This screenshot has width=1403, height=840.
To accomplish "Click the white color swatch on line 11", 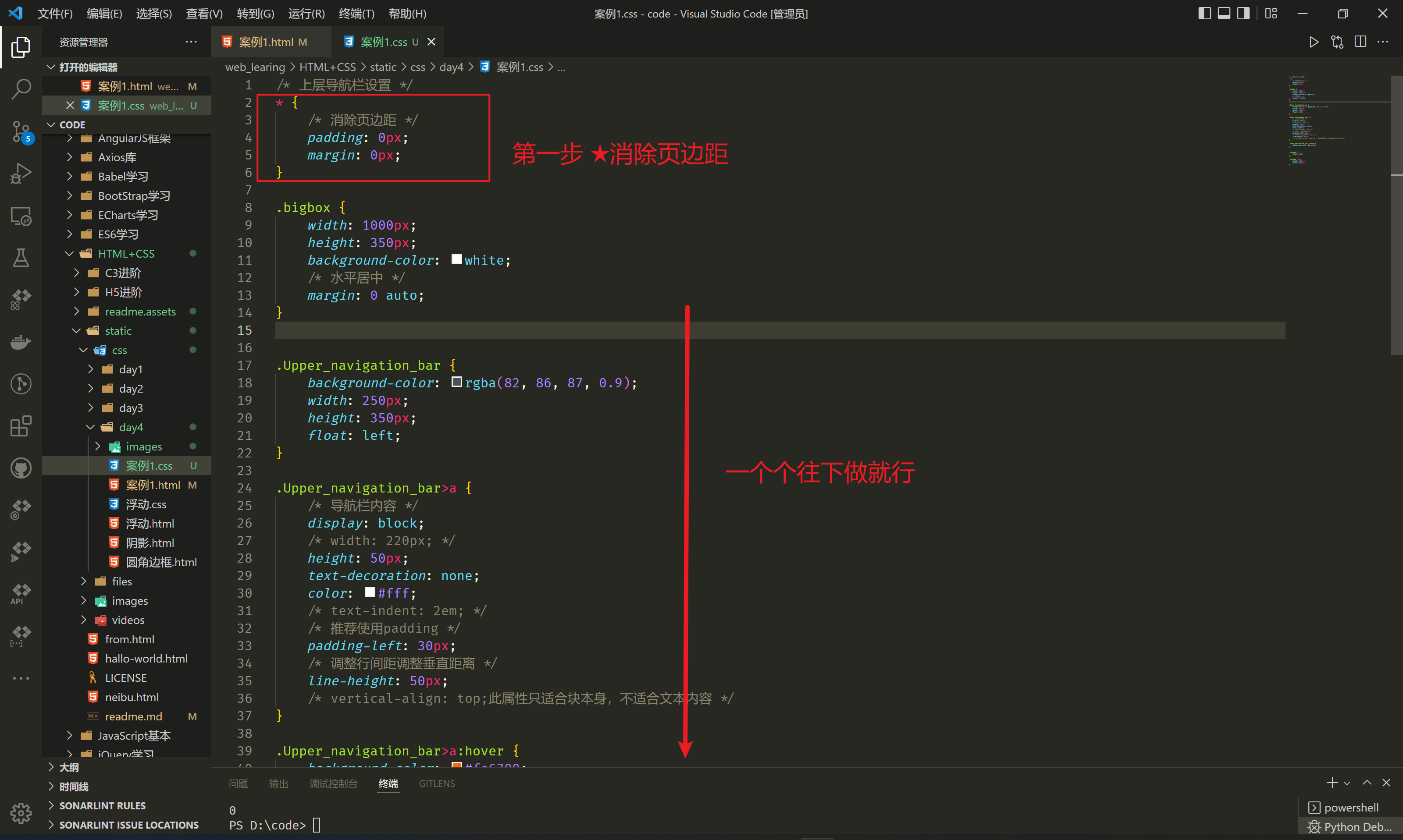I will (x=456, y=259).
